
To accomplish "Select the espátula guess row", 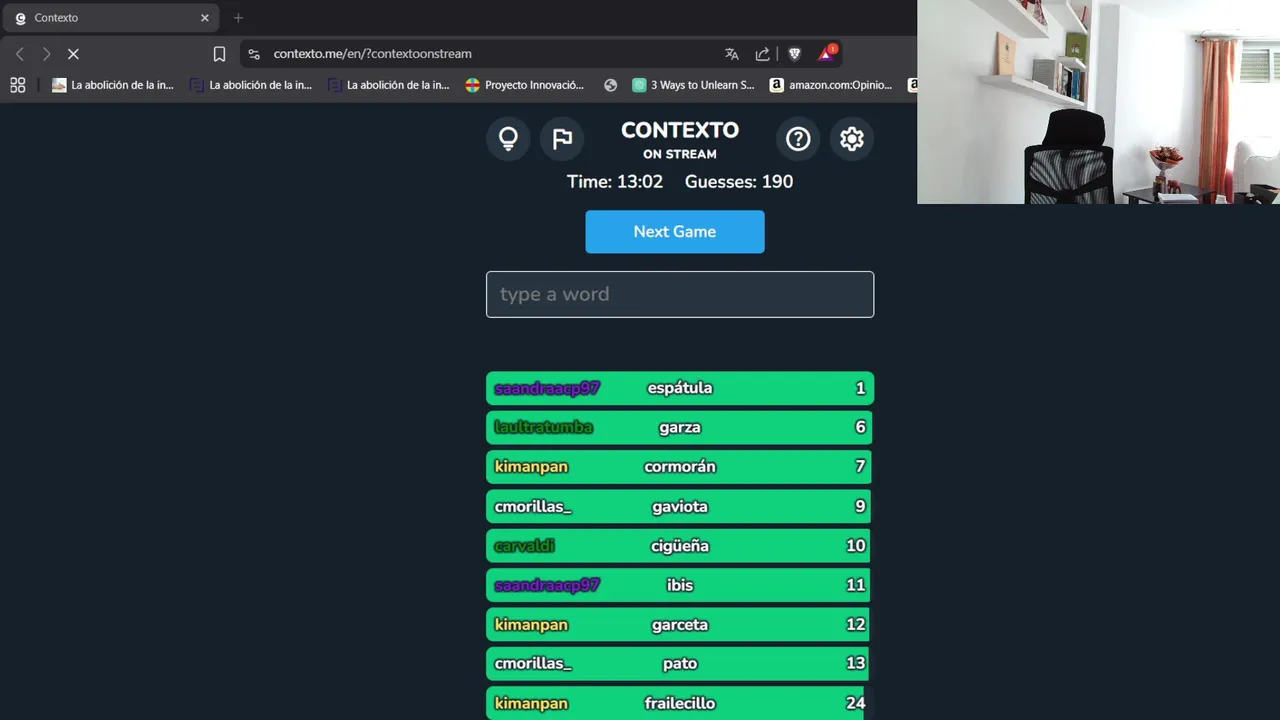I will pyautogui.click(x=680, y=388).
